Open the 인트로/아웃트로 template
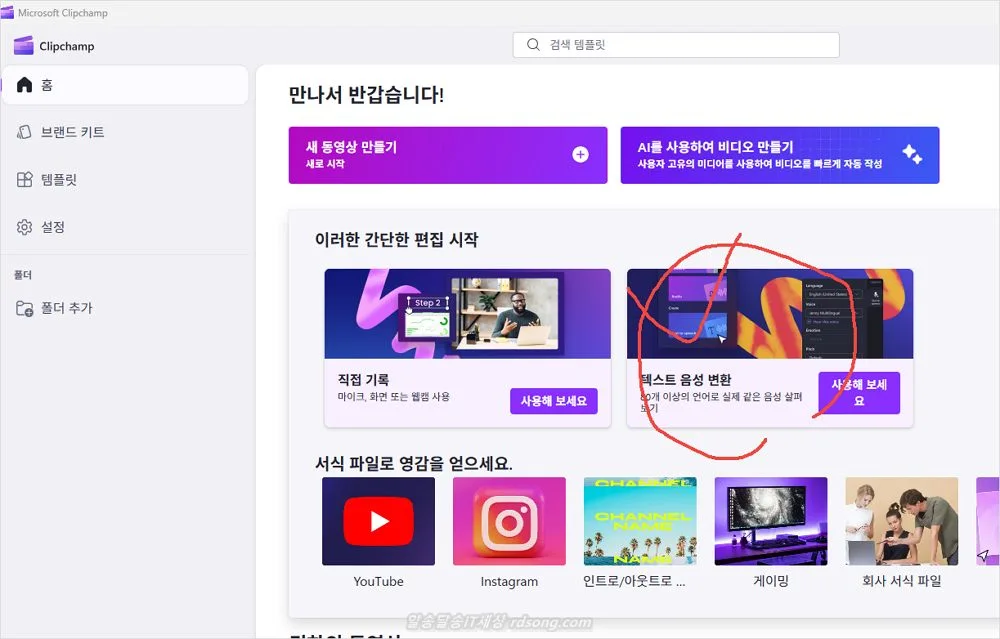The height and width of the screenshot is (639, 1000). click(640, 519)
